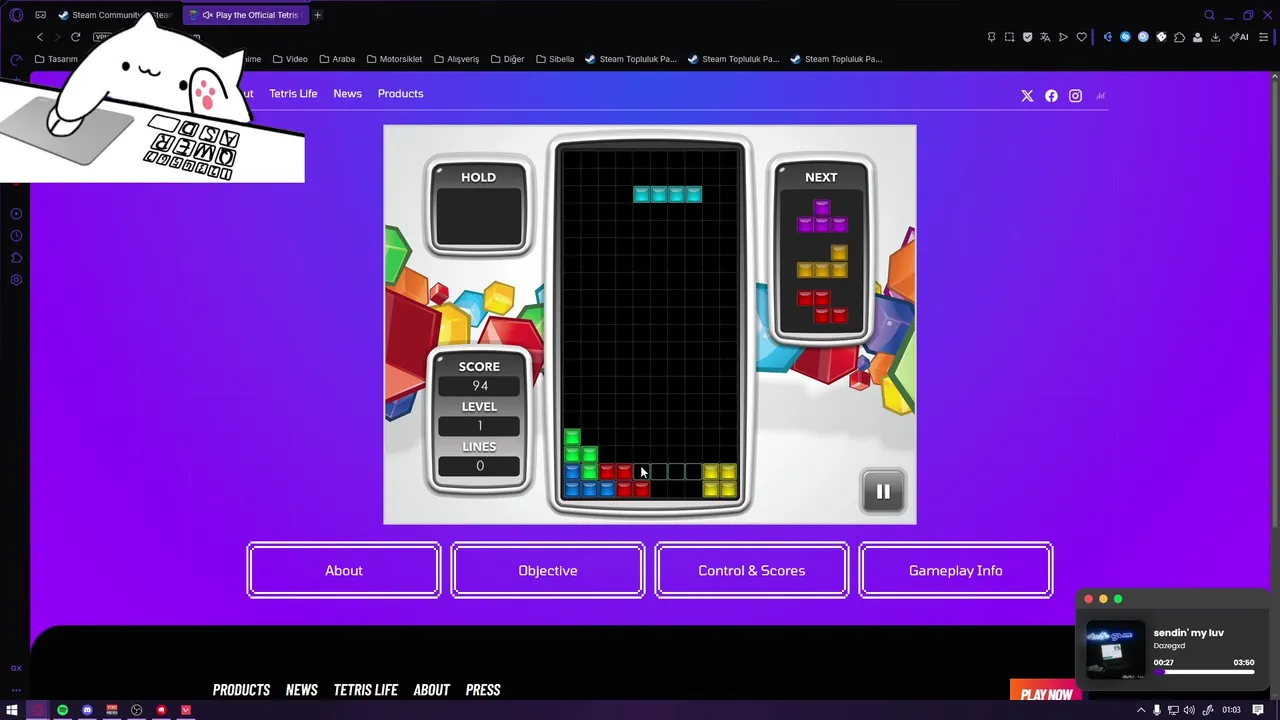This screenshot has width=1280, height=720.
Task: Click the sendin' my luv album art
Action: (x=1115, y=650)
